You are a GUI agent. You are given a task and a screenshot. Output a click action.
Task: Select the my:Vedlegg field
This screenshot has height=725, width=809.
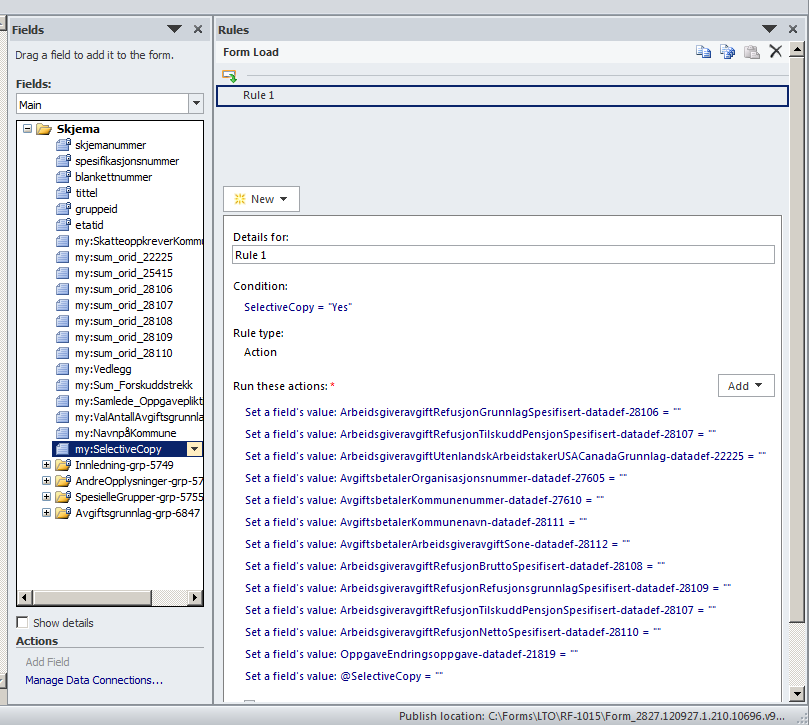click(x=103, y=369)
